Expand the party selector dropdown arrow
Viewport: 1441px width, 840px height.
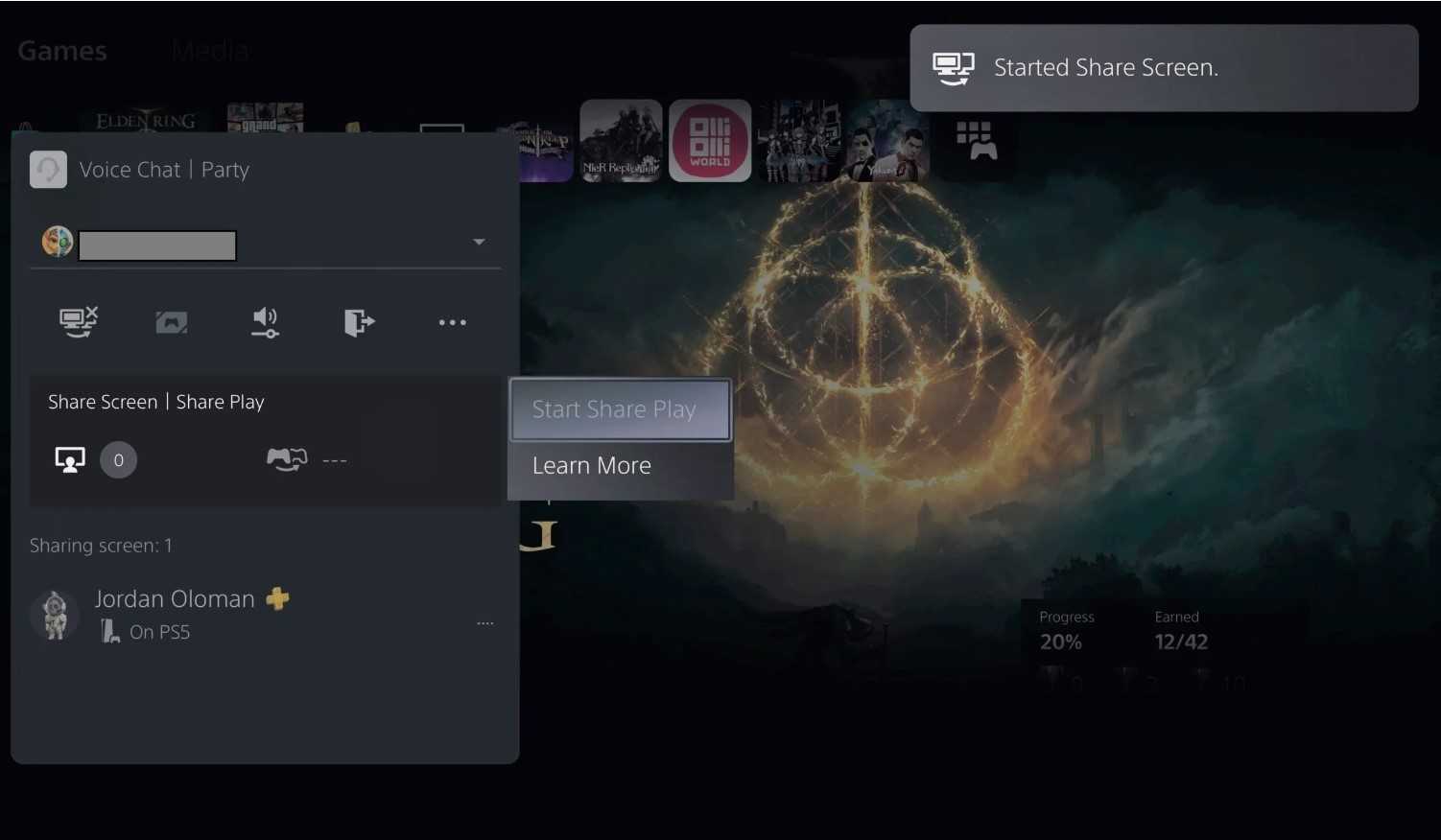pos(479,242)
